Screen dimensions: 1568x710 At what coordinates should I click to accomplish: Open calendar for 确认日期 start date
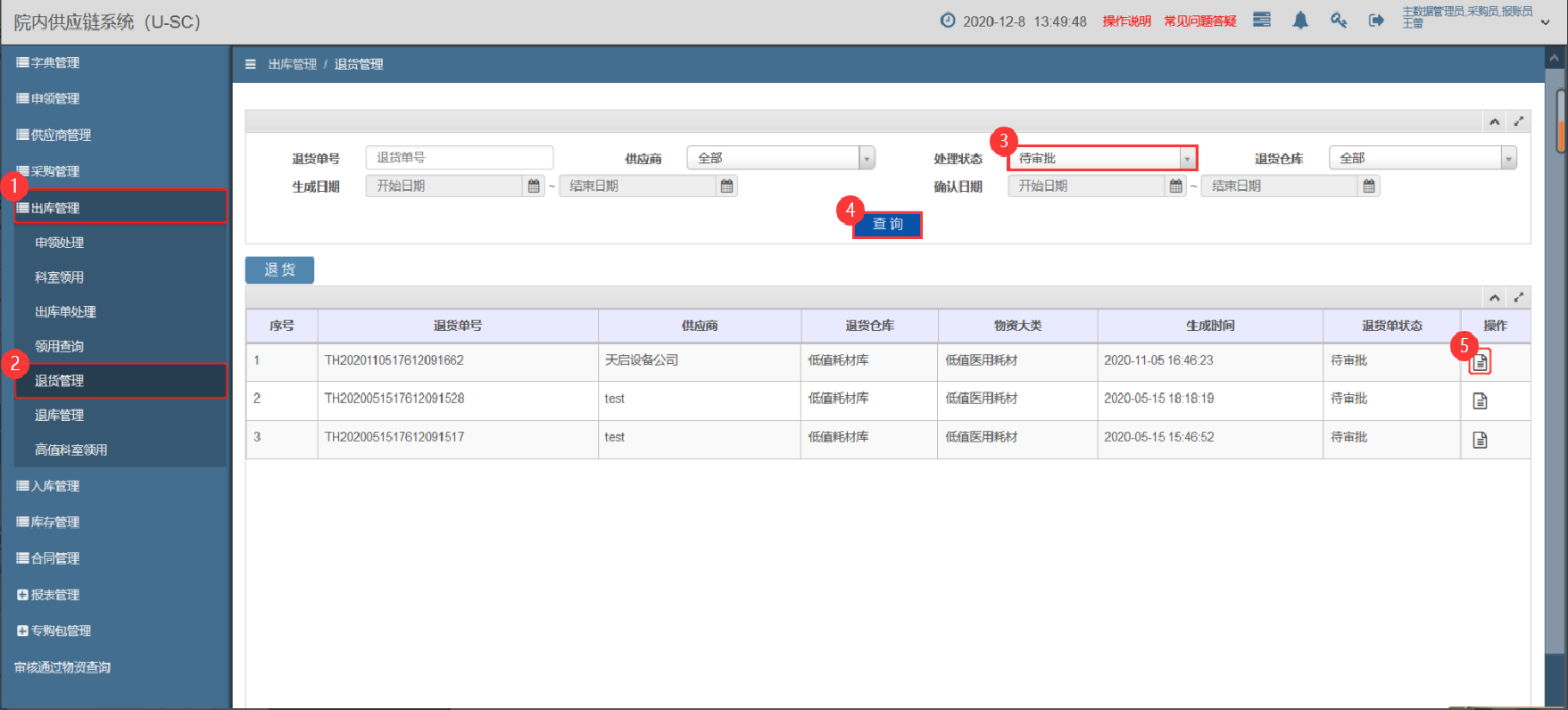pos(1176,186)
